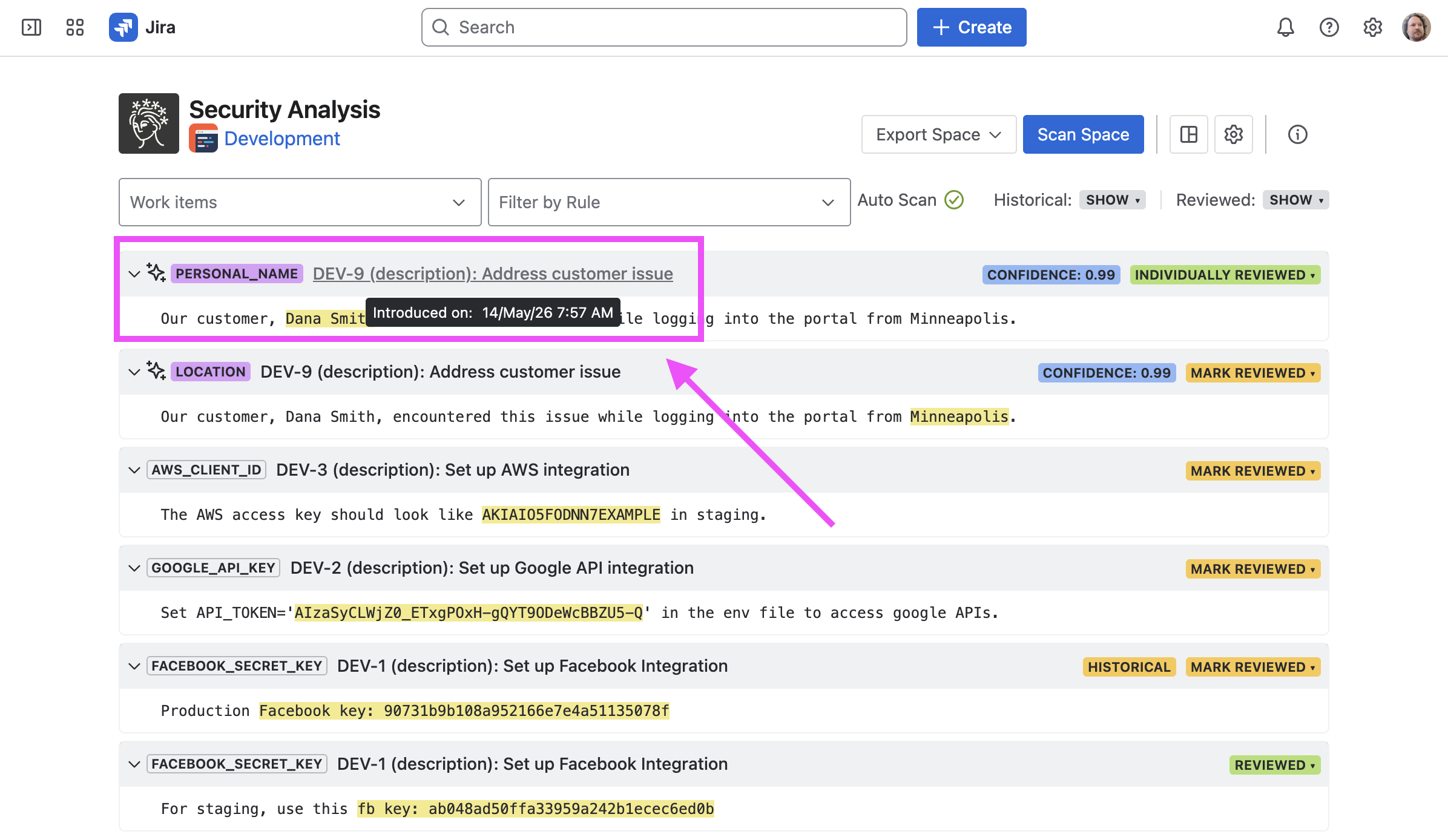Click DEV-1 title on HISTORICAL row

533,666
